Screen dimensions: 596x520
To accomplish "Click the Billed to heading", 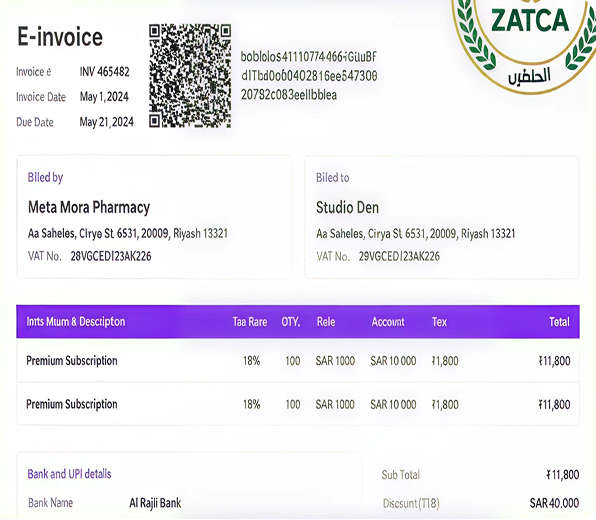I will [x=333, y=178].
